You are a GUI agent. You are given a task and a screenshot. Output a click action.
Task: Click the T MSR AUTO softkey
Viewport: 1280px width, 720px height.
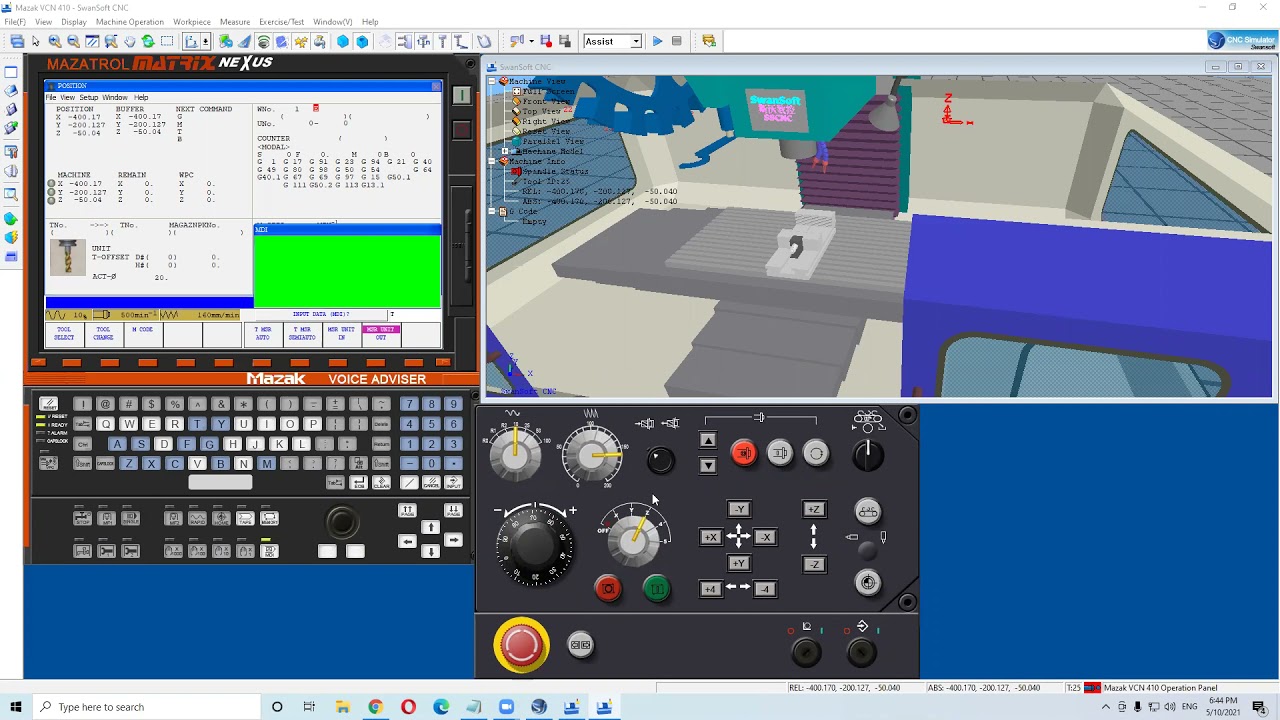[x=262, y=334]
